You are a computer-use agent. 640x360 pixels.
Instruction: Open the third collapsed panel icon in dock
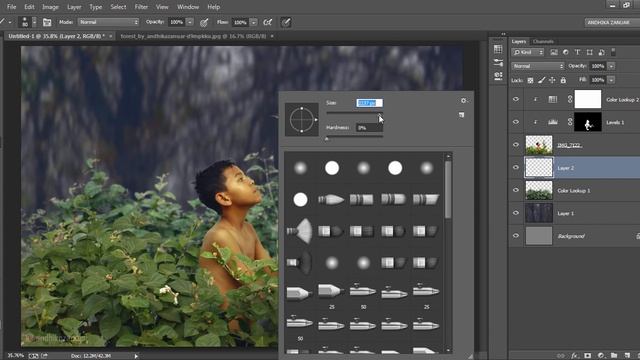pyautogui.click(x=498, y=76)
